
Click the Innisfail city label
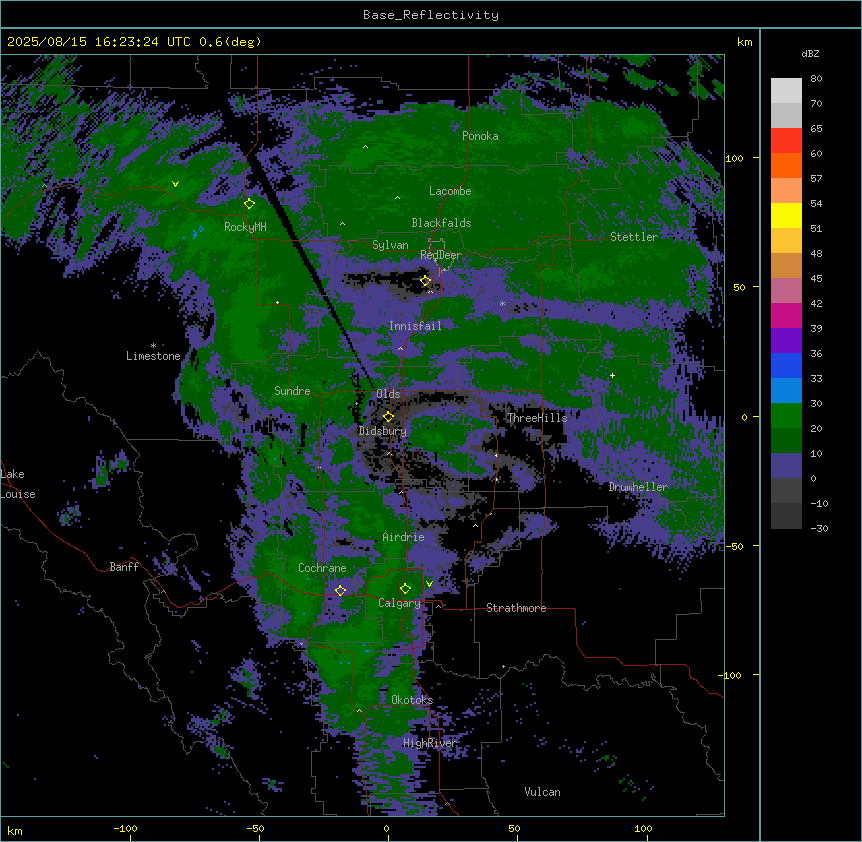coord(415,326)
